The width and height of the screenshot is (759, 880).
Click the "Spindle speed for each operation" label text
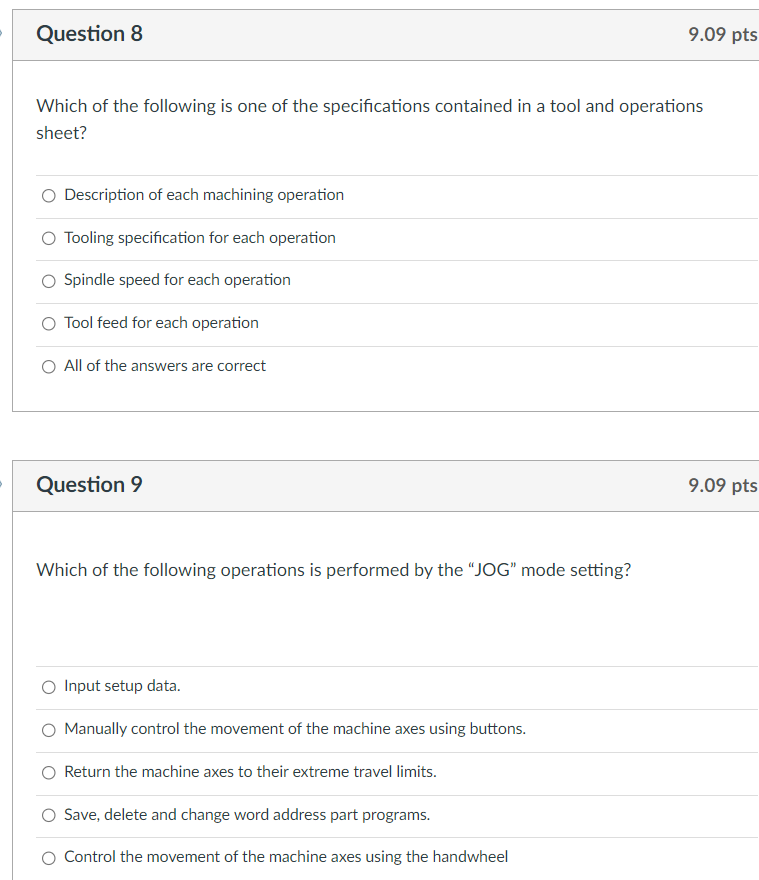177,280
